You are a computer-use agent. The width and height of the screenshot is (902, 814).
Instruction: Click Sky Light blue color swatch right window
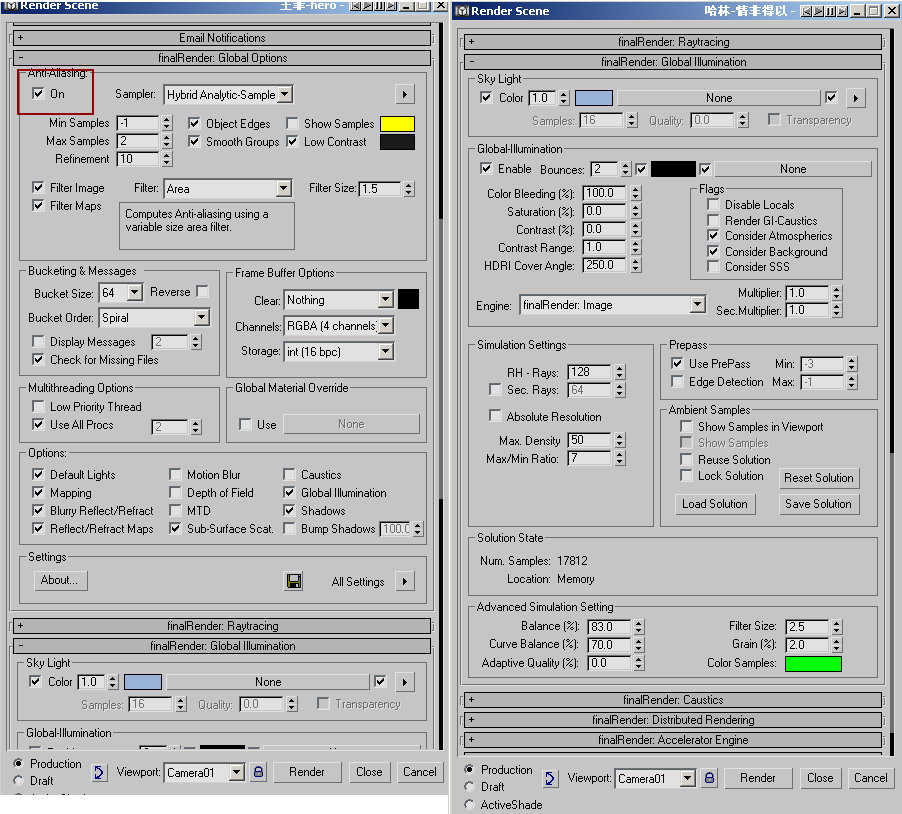coord(594,98)
